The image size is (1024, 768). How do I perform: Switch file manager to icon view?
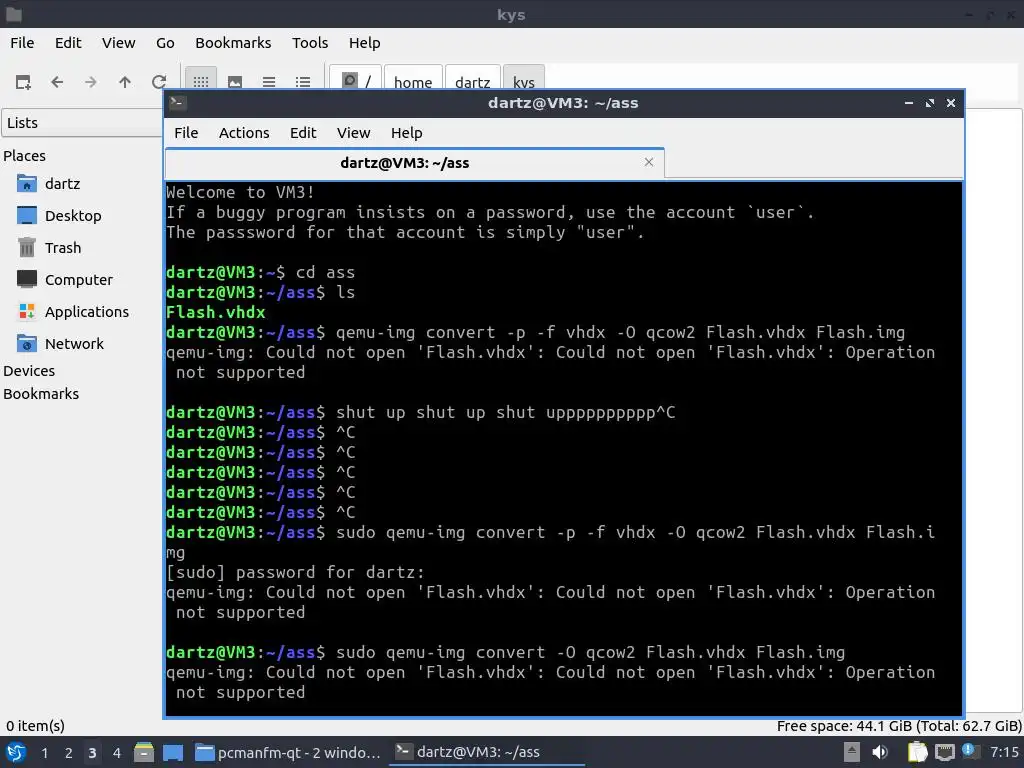(201, 82)
